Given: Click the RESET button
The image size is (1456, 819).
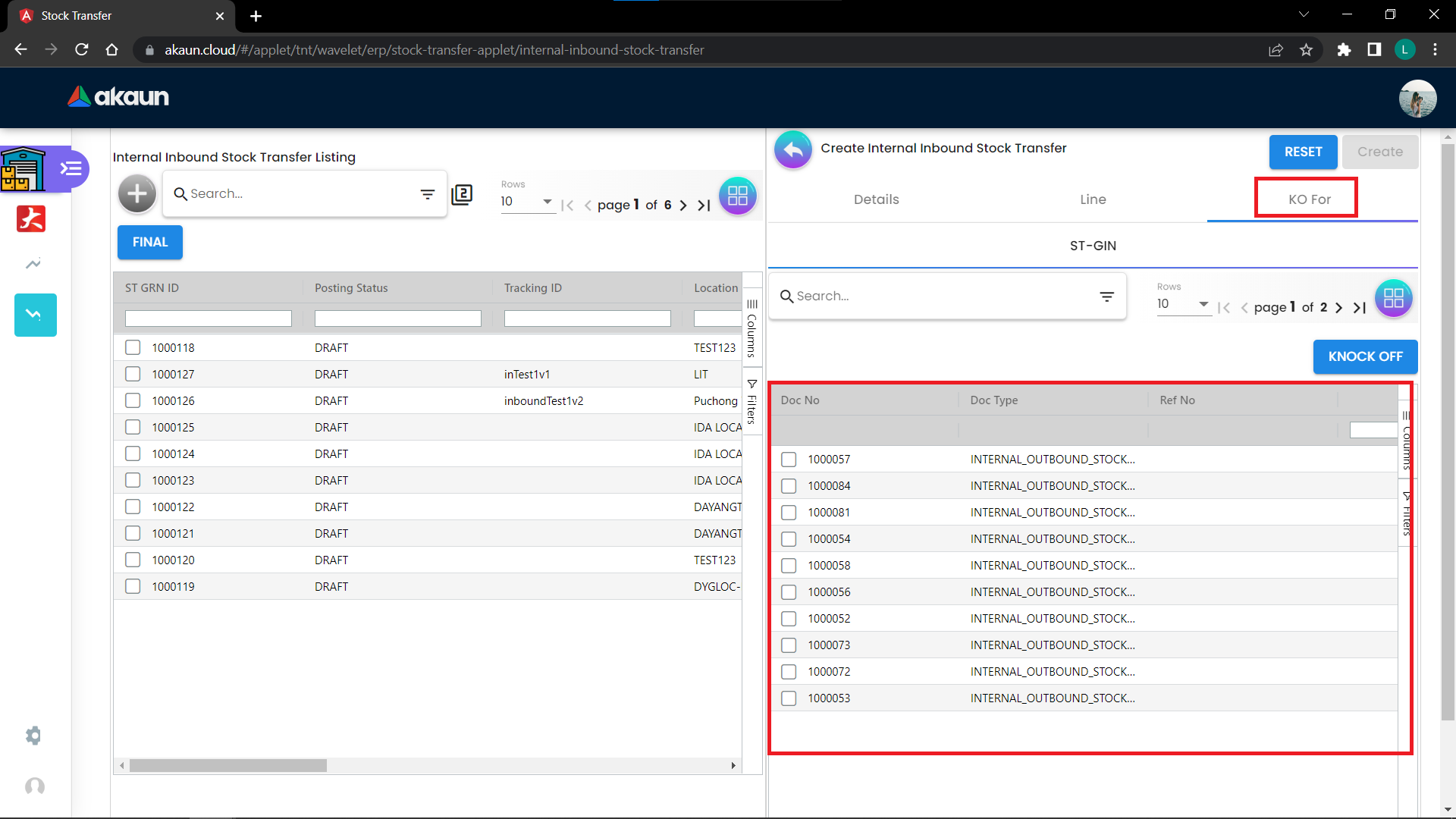Looking at the screenshot, I should [1303, 152].
